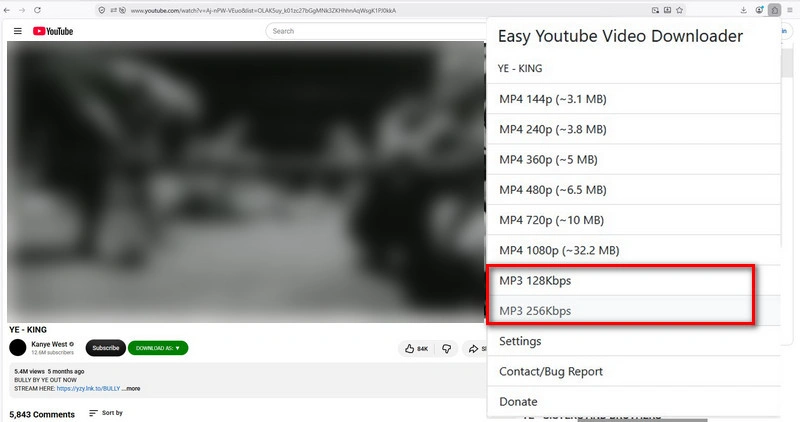The height and width of the screenshot is (422, 800).
Task: Reload the page with the refresh icon
Action: 37,10
